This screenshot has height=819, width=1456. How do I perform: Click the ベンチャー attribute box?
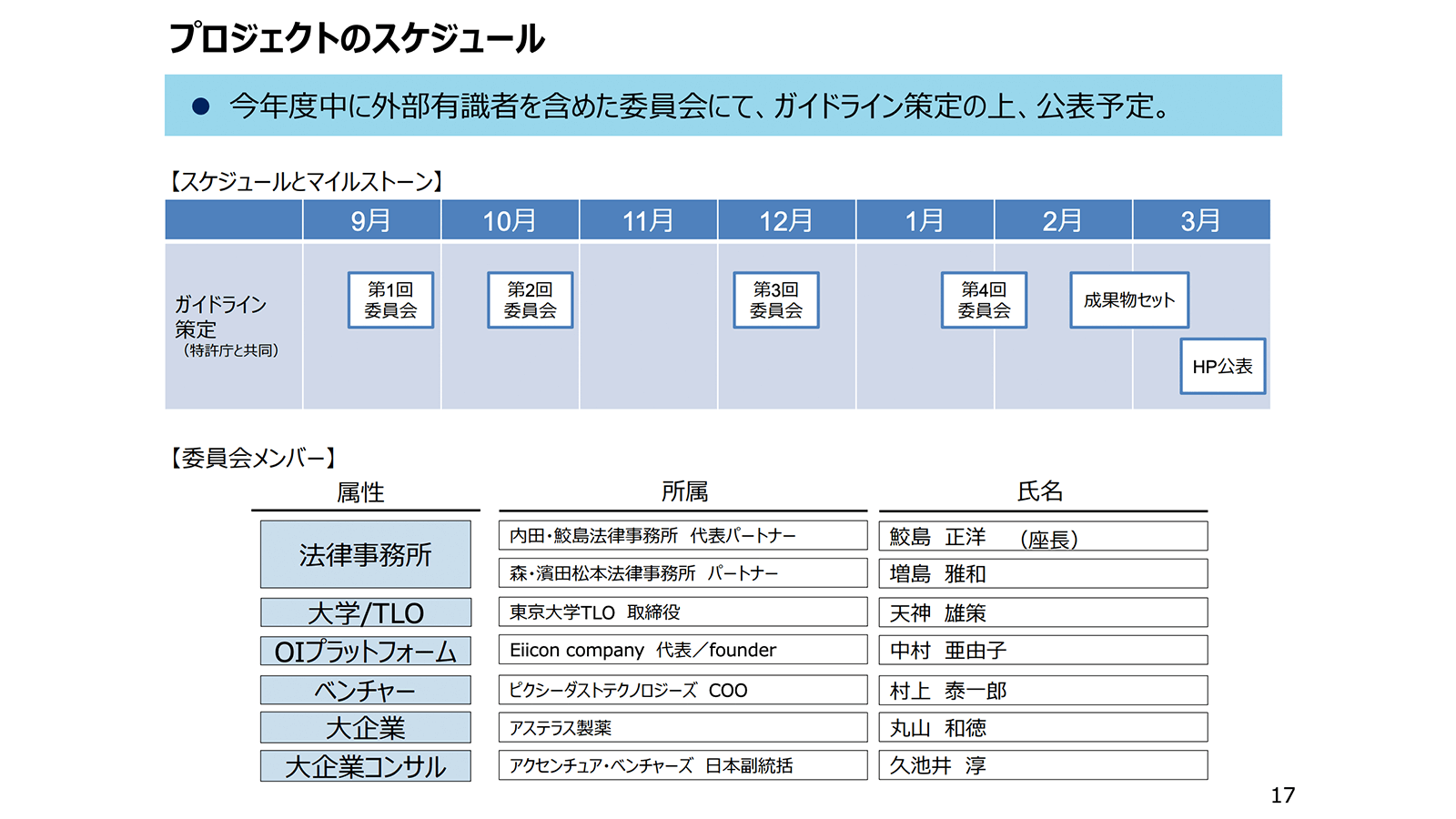point(366,690)
